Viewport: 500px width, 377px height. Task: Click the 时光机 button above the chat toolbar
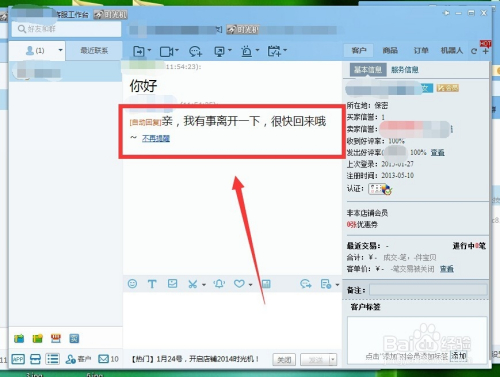(x=243, y=30)
